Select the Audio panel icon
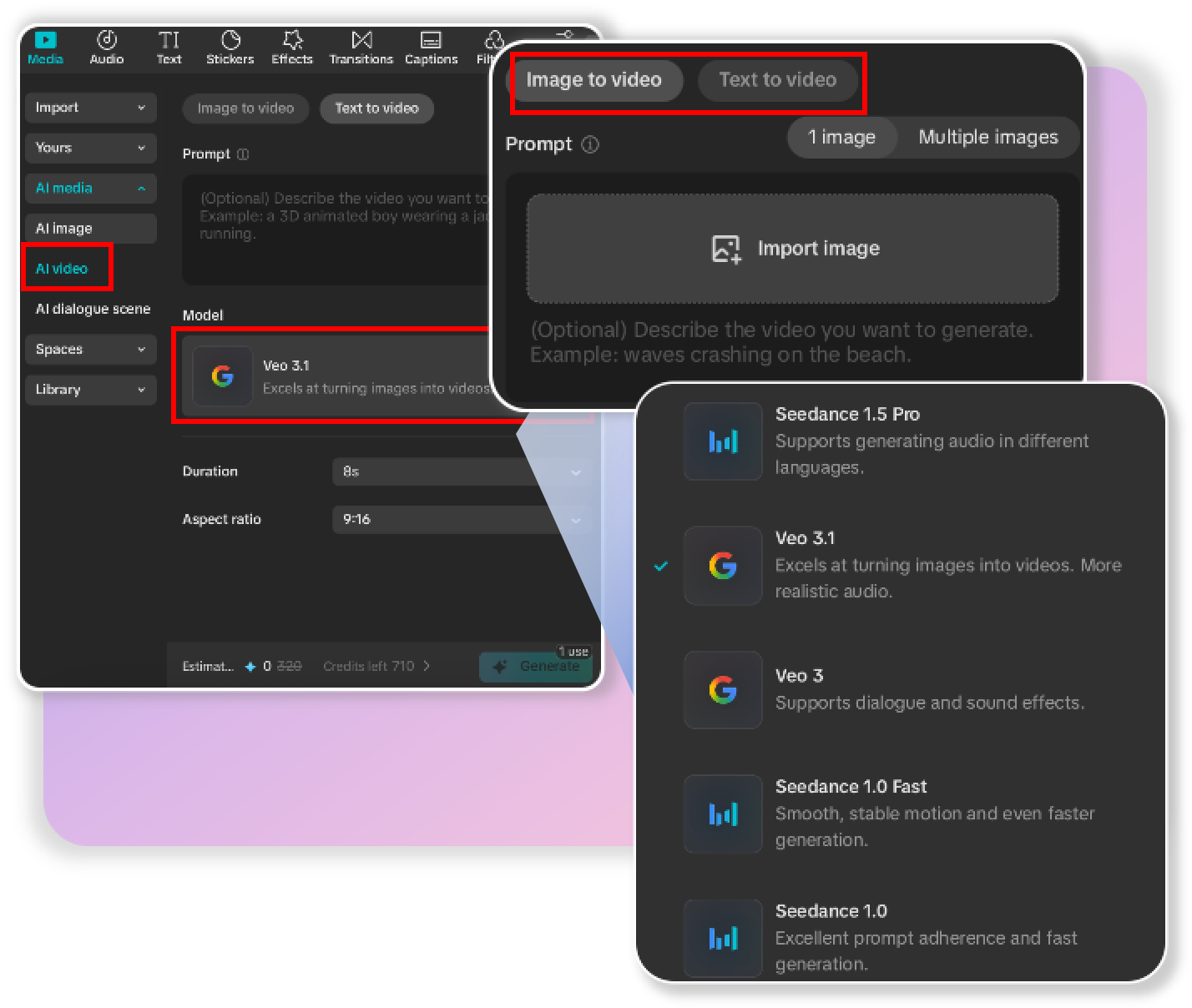Image resolution: width=1192 pixels, height=1008 pixels. tap(106, 46)
